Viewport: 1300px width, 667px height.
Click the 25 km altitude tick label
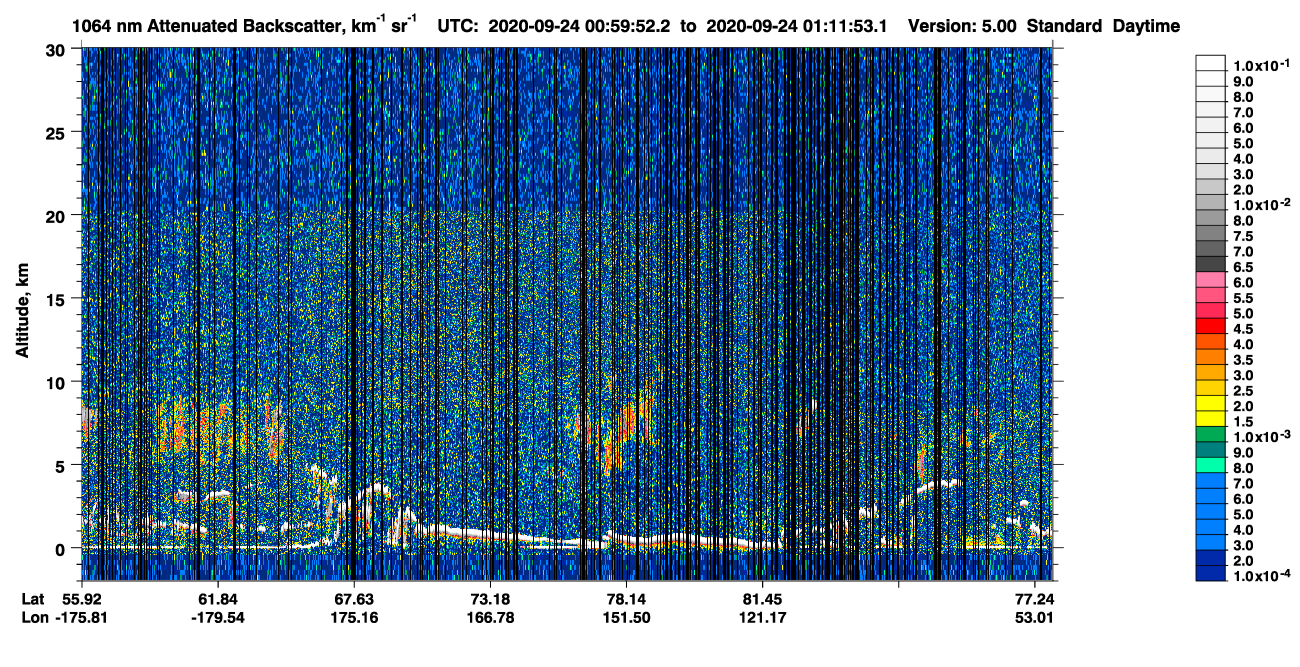click(53, 132)
